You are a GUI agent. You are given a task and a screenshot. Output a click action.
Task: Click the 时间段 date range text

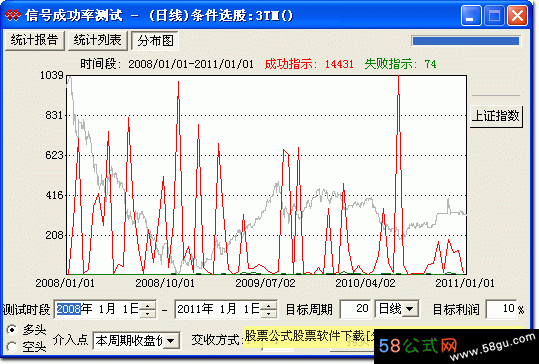tap(167, 64)
